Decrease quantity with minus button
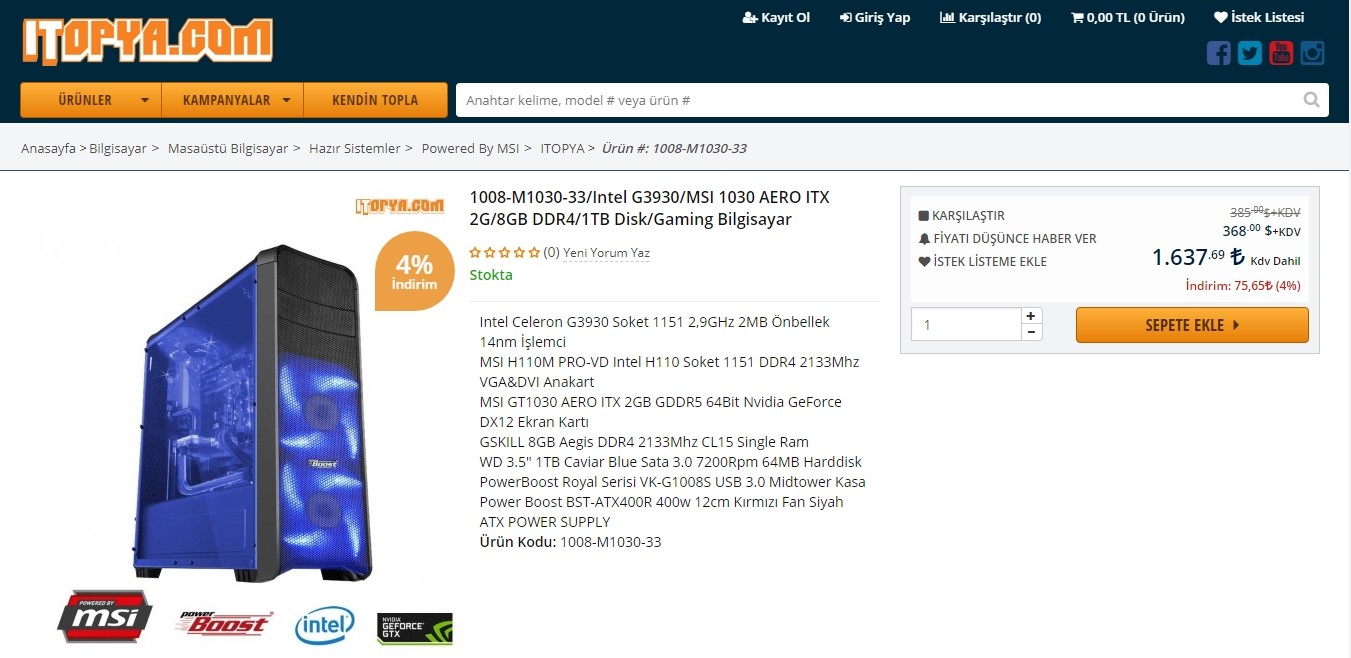The width and height of the screenshot is (1351, 658). click(1031, 332)
